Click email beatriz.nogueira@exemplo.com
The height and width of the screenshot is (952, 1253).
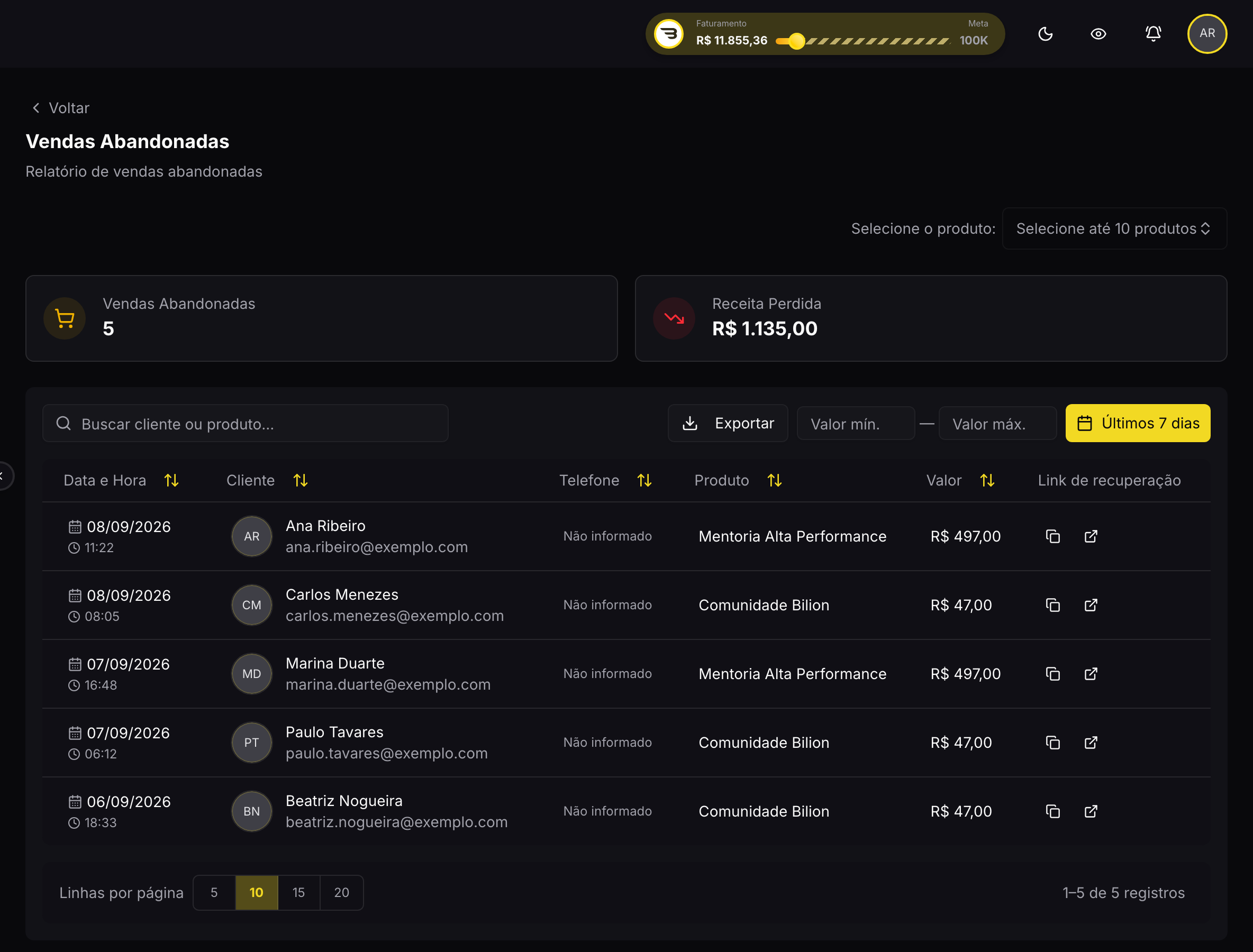point(397,822)
